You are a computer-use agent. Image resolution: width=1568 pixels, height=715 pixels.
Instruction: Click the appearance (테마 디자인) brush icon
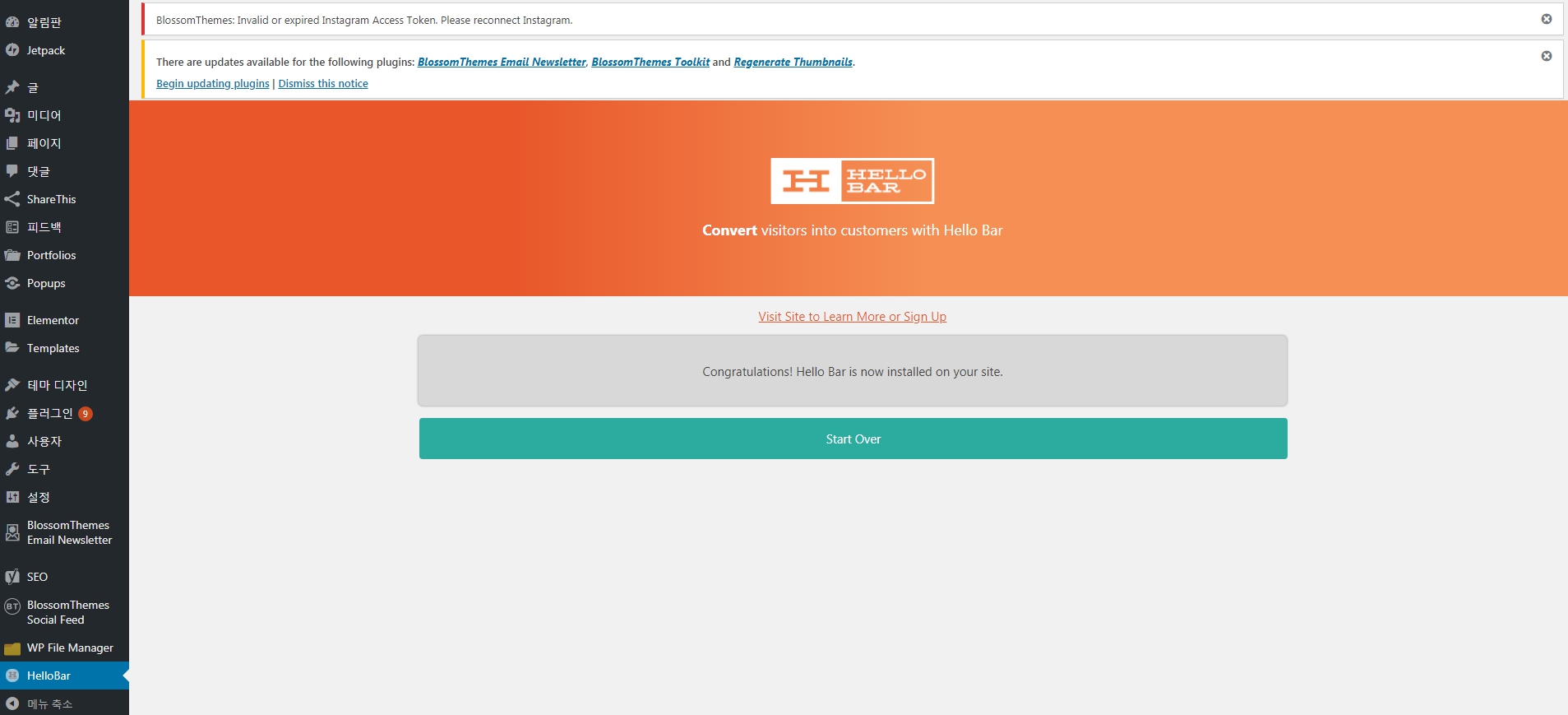[x=12, y=385]
